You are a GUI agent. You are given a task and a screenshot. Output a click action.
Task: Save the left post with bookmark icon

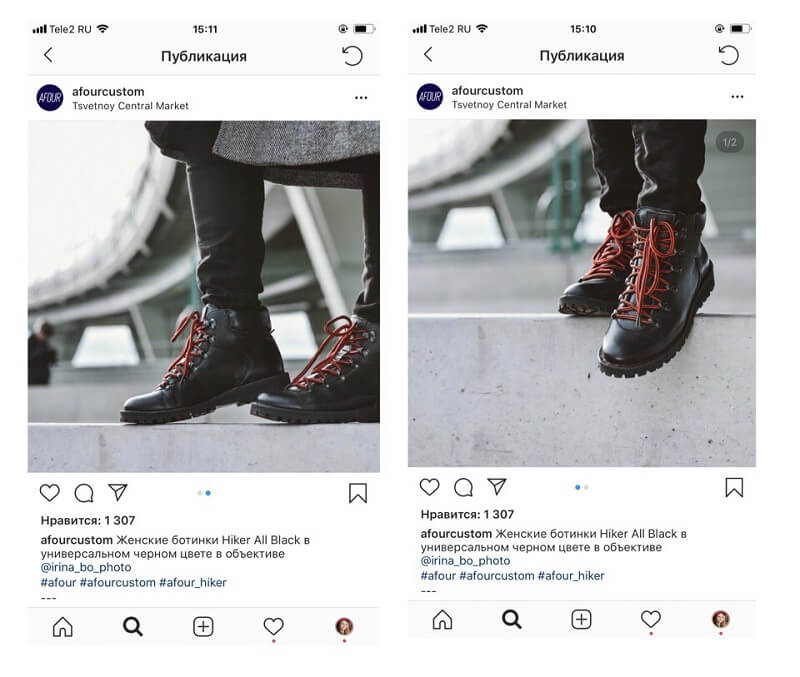click(358, 493)
